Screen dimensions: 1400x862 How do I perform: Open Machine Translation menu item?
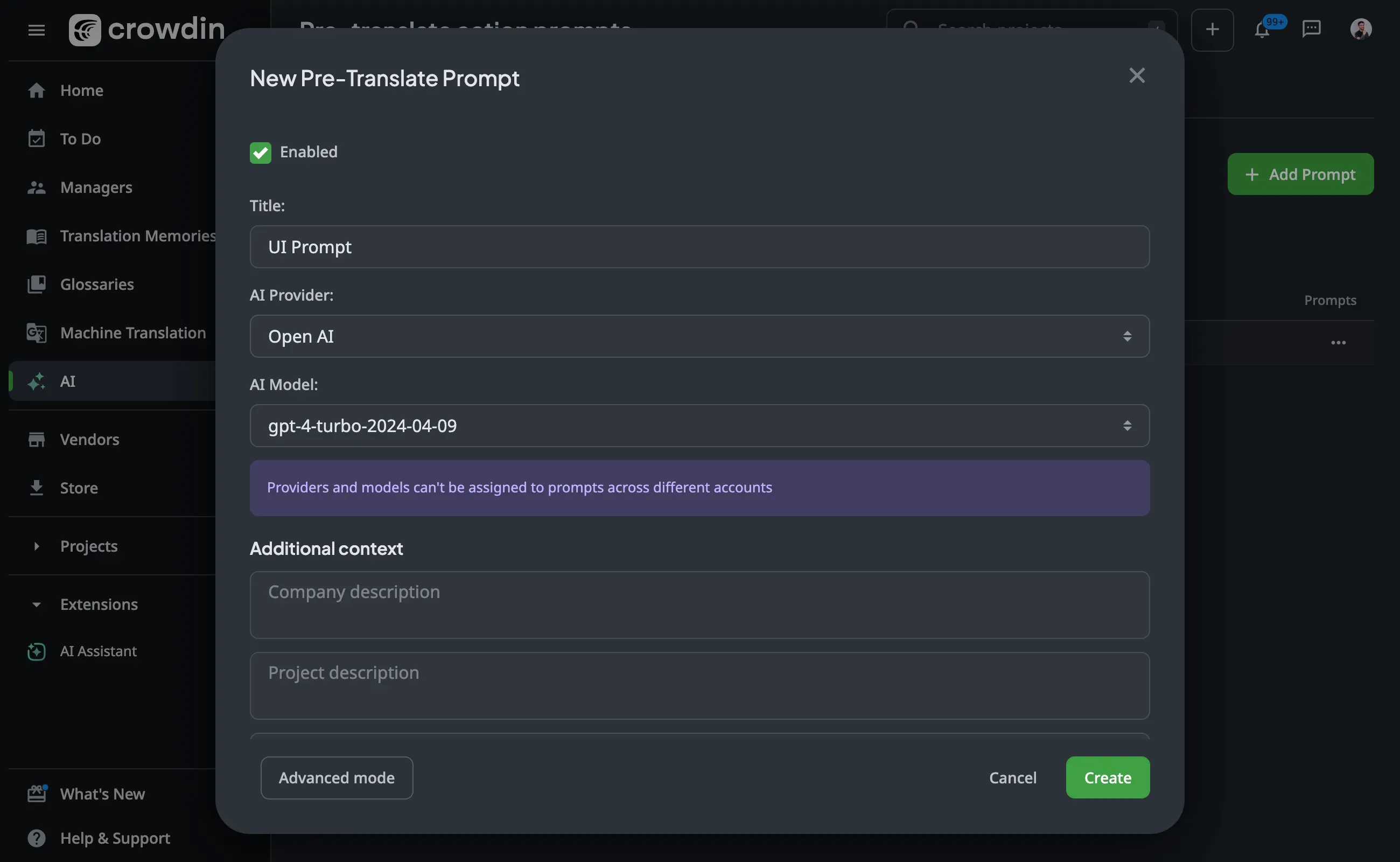133,332
